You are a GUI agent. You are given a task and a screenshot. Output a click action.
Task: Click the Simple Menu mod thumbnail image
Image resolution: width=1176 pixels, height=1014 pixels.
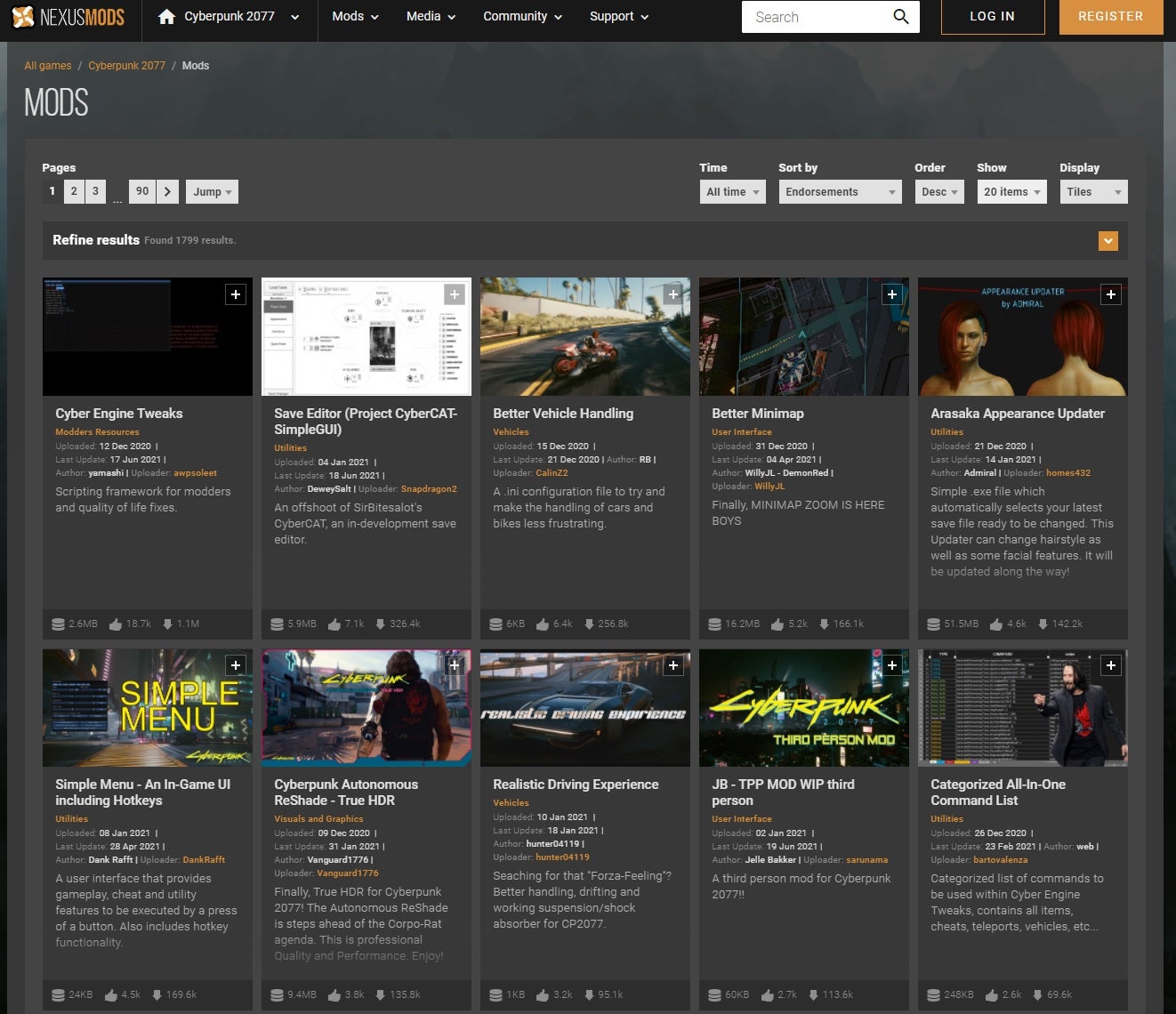[148, 708]
